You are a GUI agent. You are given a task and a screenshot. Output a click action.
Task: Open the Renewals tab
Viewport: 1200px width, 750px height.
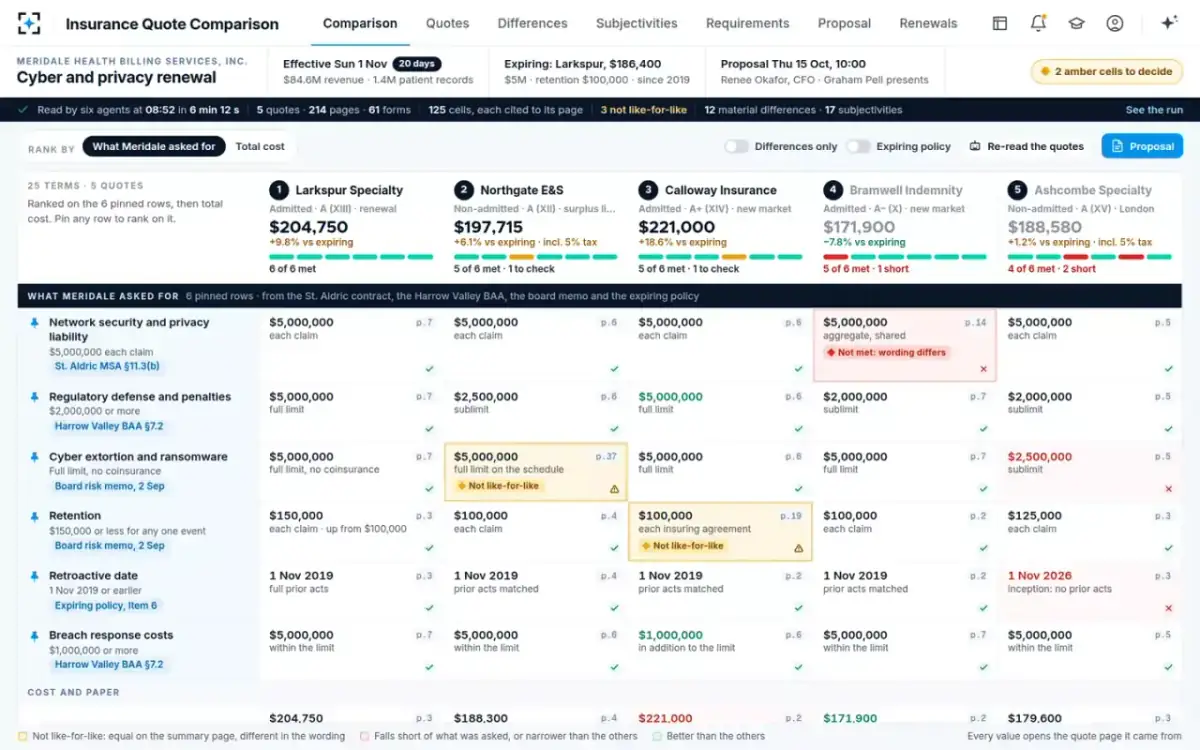click(x=928, y=23)
